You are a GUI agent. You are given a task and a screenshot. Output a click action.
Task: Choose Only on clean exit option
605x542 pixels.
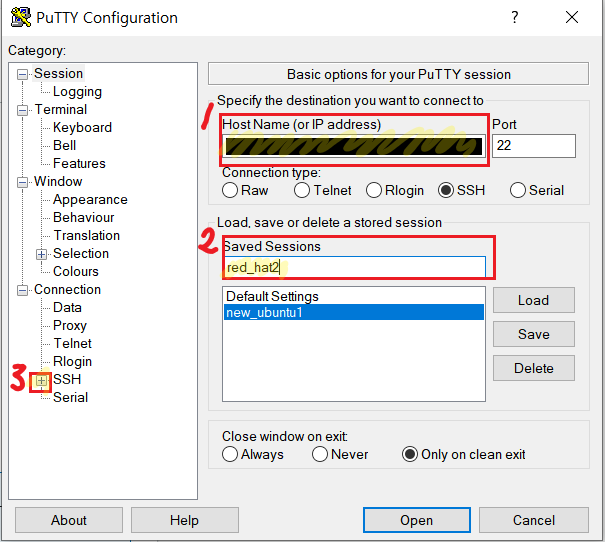coord(410,454)
